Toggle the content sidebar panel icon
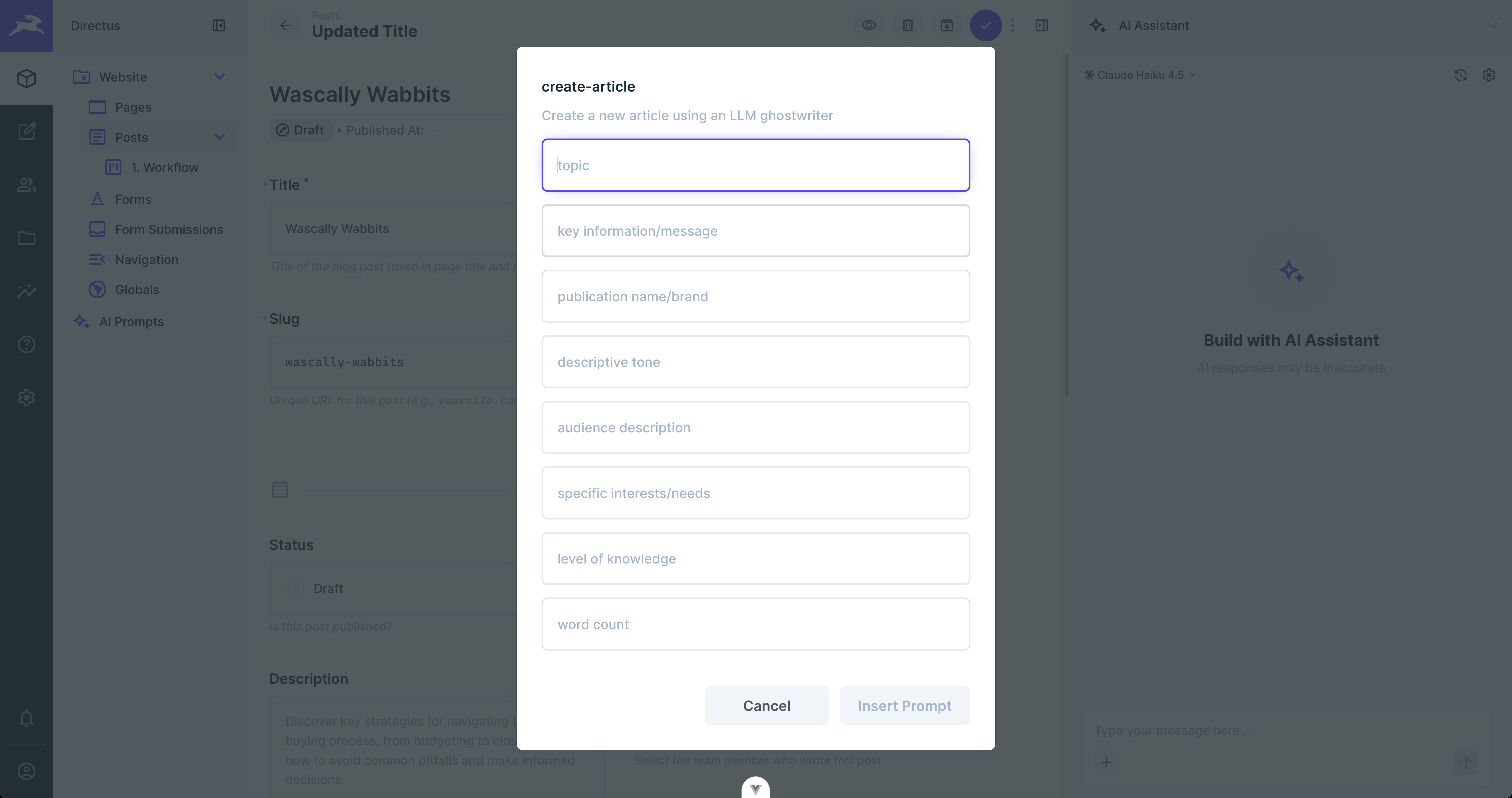This screenshot has height=798, width=1512. tap(1042, 25)
